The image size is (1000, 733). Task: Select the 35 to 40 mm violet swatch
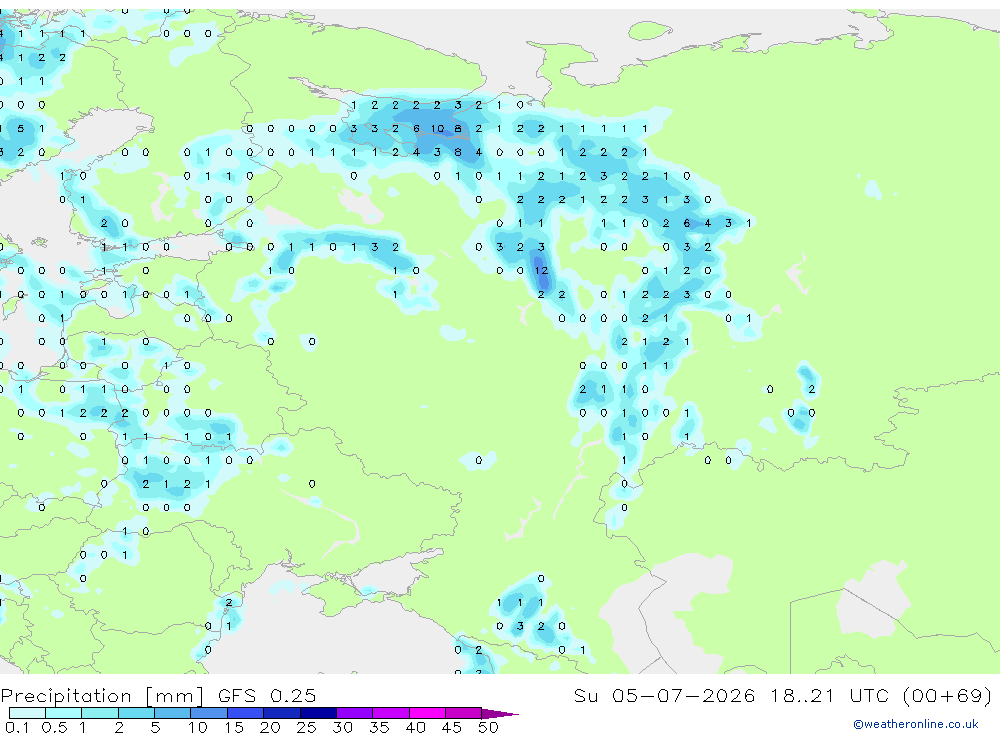coord(391,713)
